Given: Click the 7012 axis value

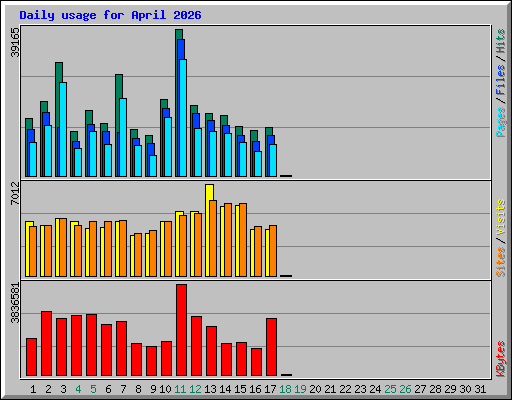Looking at the screenshot, I should (15, 193).
